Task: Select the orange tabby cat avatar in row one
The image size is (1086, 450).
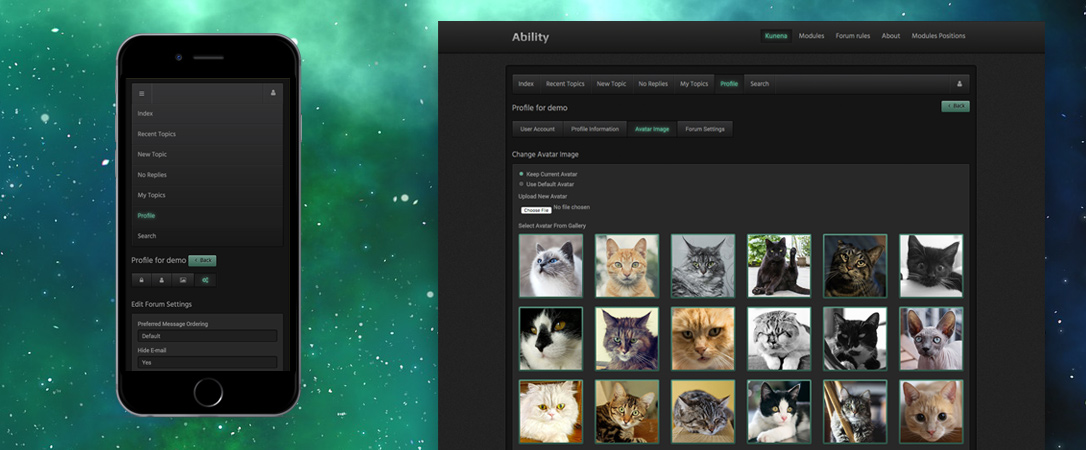Action: [627, 266]
